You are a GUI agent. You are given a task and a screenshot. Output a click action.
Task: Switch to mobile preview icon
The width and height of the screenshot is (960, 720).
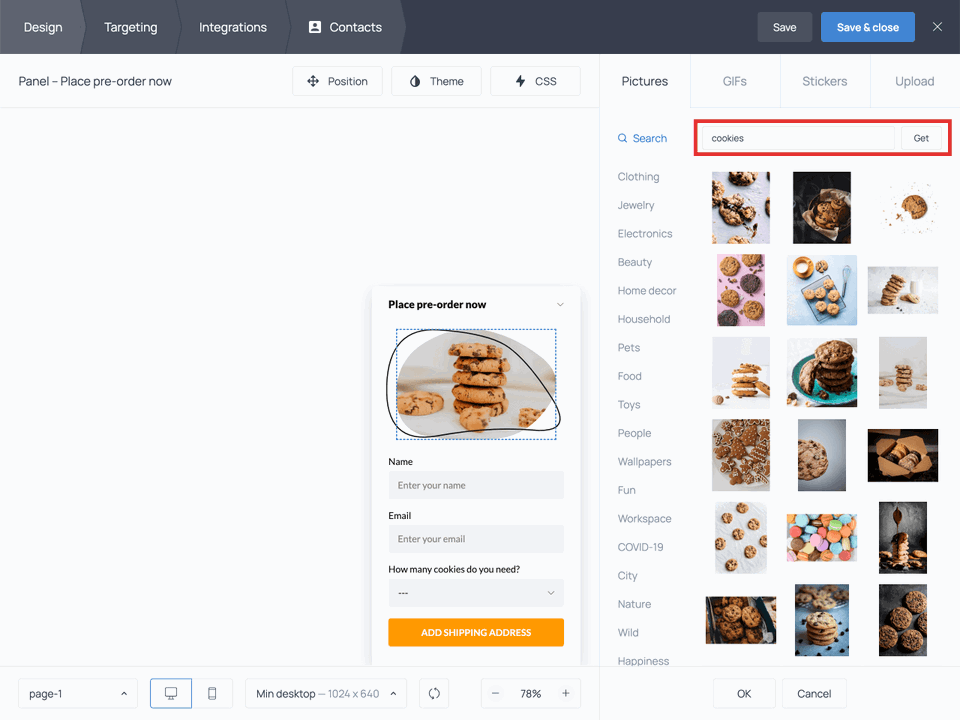212,693
